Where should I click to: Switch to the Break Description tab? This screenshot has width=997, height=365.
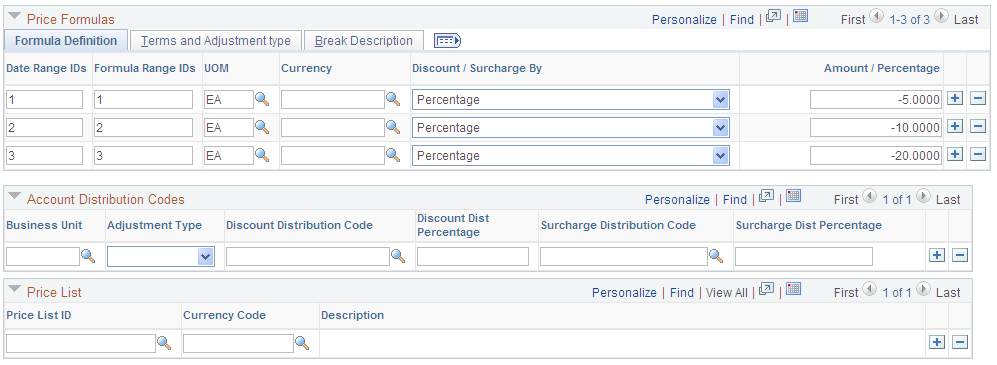tap(364, 41)
